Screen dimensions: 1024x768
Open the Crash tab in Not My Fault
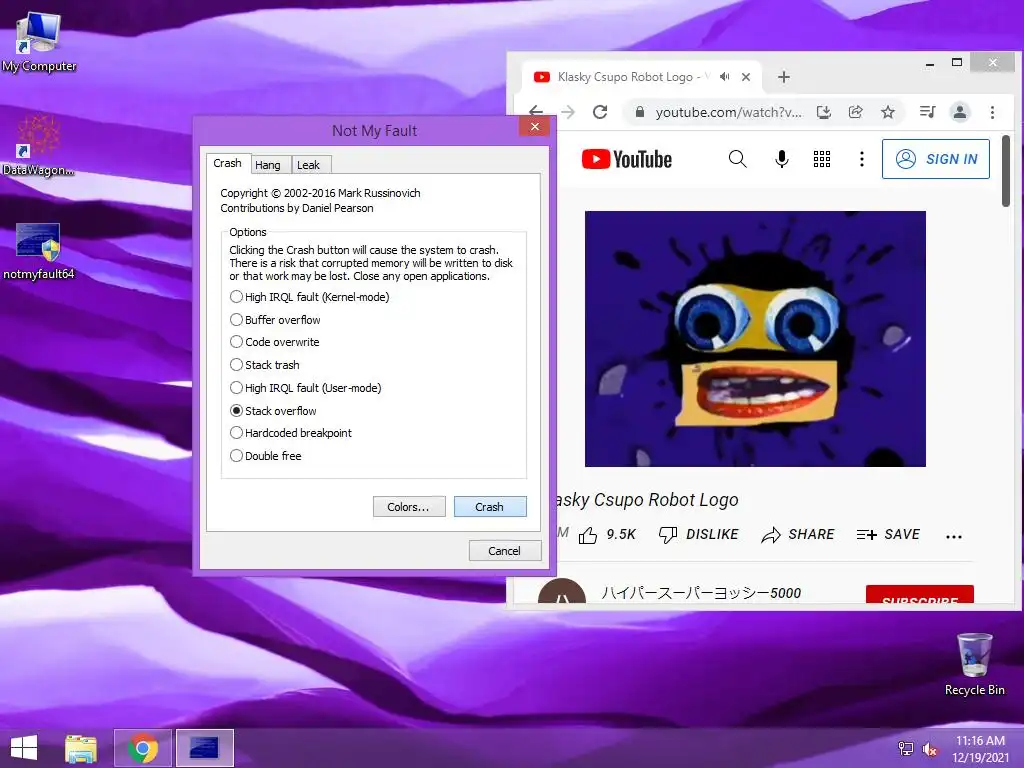[x=227, y=163]
